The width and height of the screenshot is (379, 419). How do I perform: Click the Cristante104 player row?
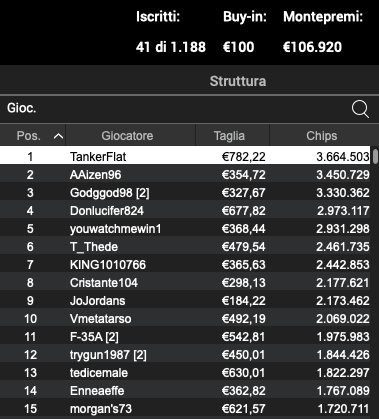(x=185, y=283)
